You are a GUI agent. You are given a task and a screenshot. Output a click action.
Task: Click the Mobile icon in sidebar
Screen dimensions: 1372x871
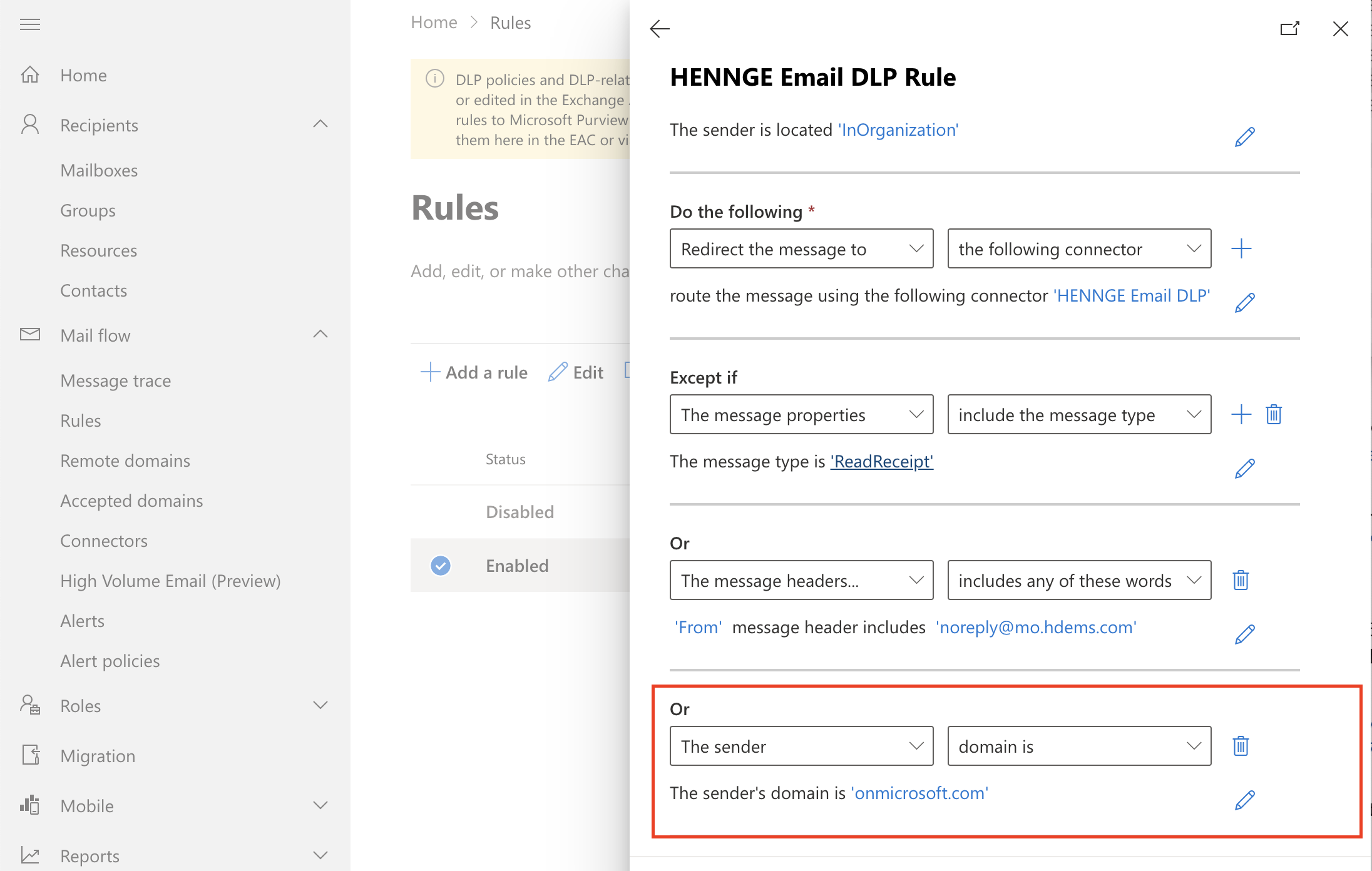(30, 805)
